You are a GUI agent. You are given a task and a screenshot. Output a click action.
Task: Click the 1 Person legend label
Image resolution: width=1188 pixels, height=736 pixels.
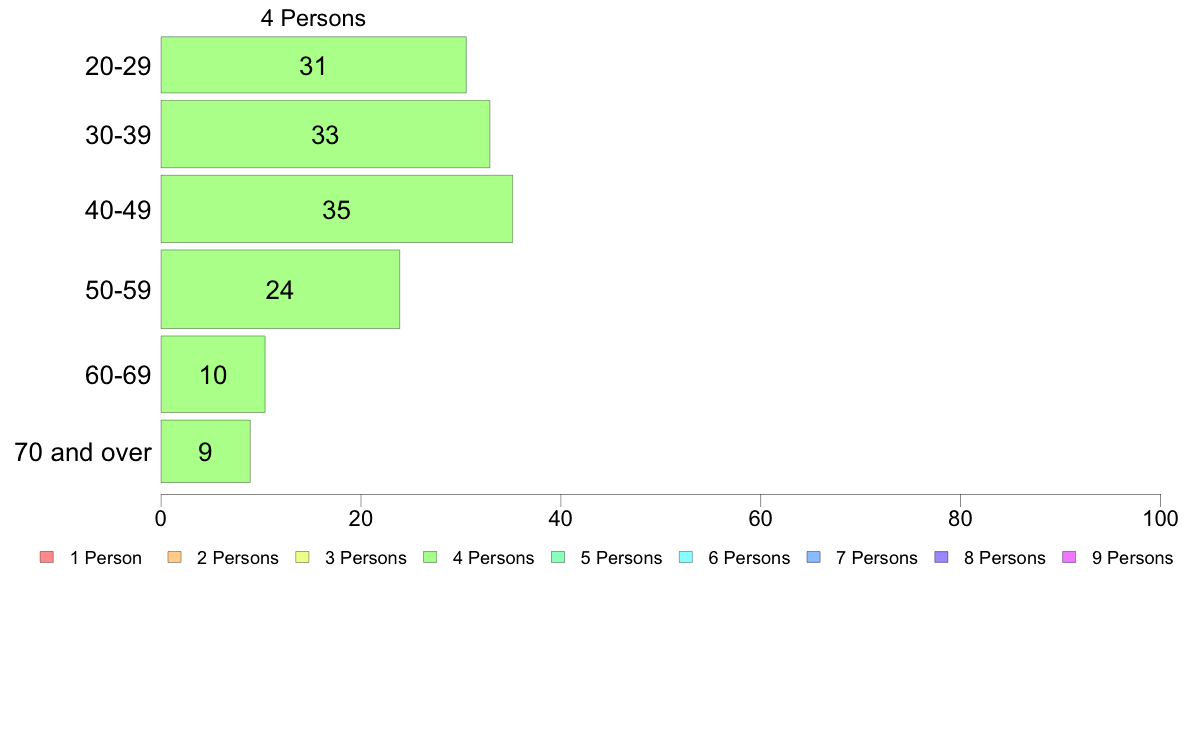coord(105,559)
